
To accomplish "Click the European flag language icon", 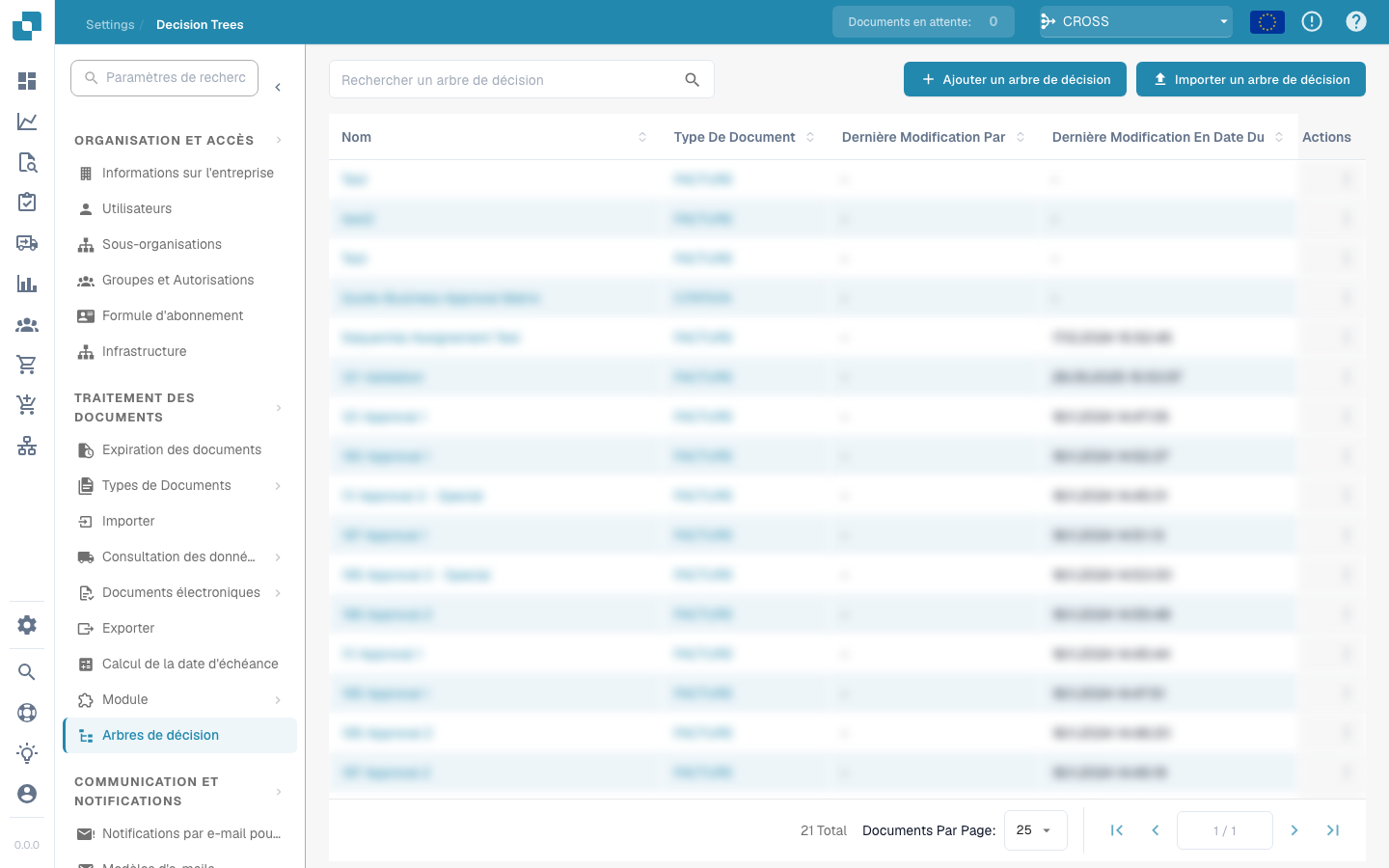I will click(1267, 21).
